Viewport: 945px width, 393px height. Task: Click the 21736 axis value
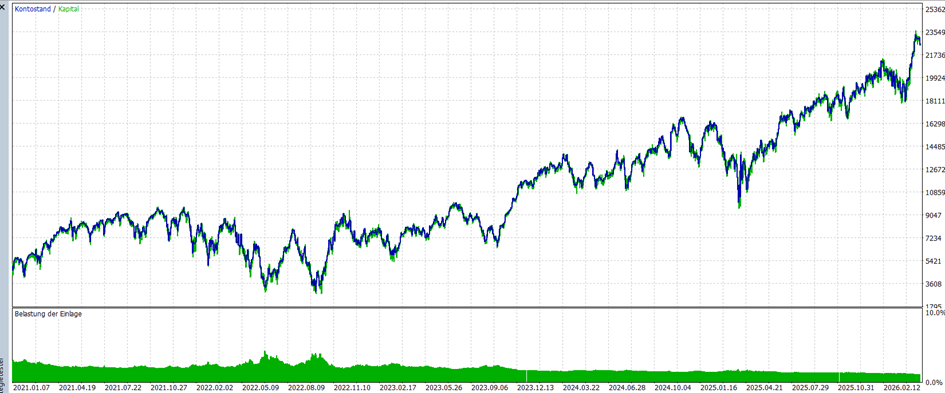[x=934, y=55]
